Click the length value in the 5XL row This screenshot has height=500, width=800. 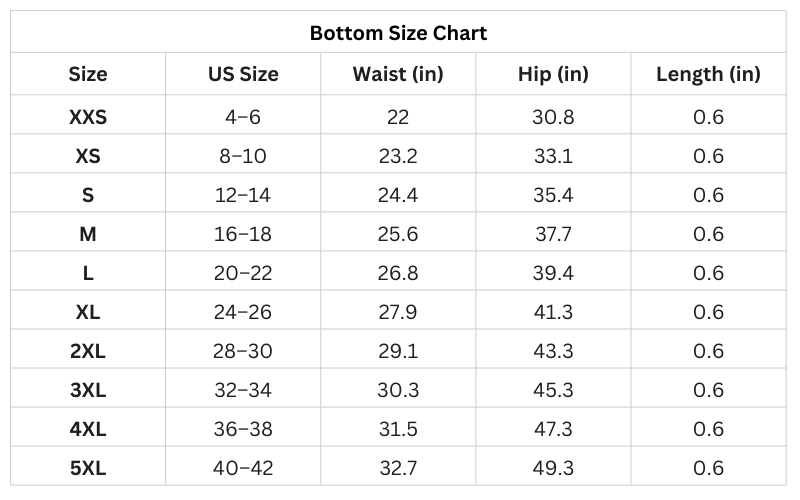click(708, 468)
